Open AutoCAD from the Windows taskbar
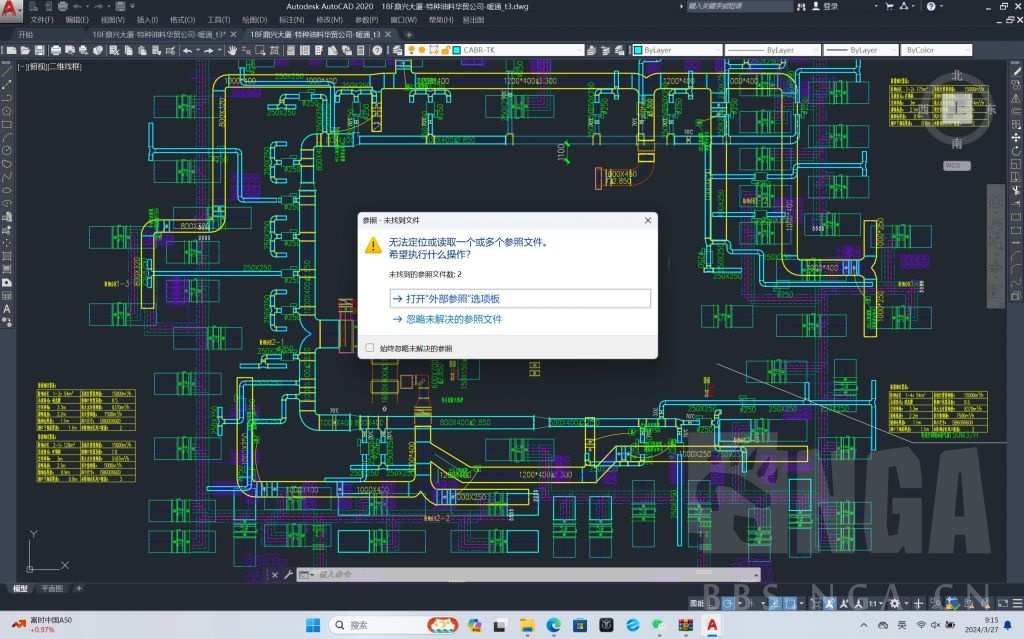The width and height of the screenshot is (1024, 639). [711, 625]
